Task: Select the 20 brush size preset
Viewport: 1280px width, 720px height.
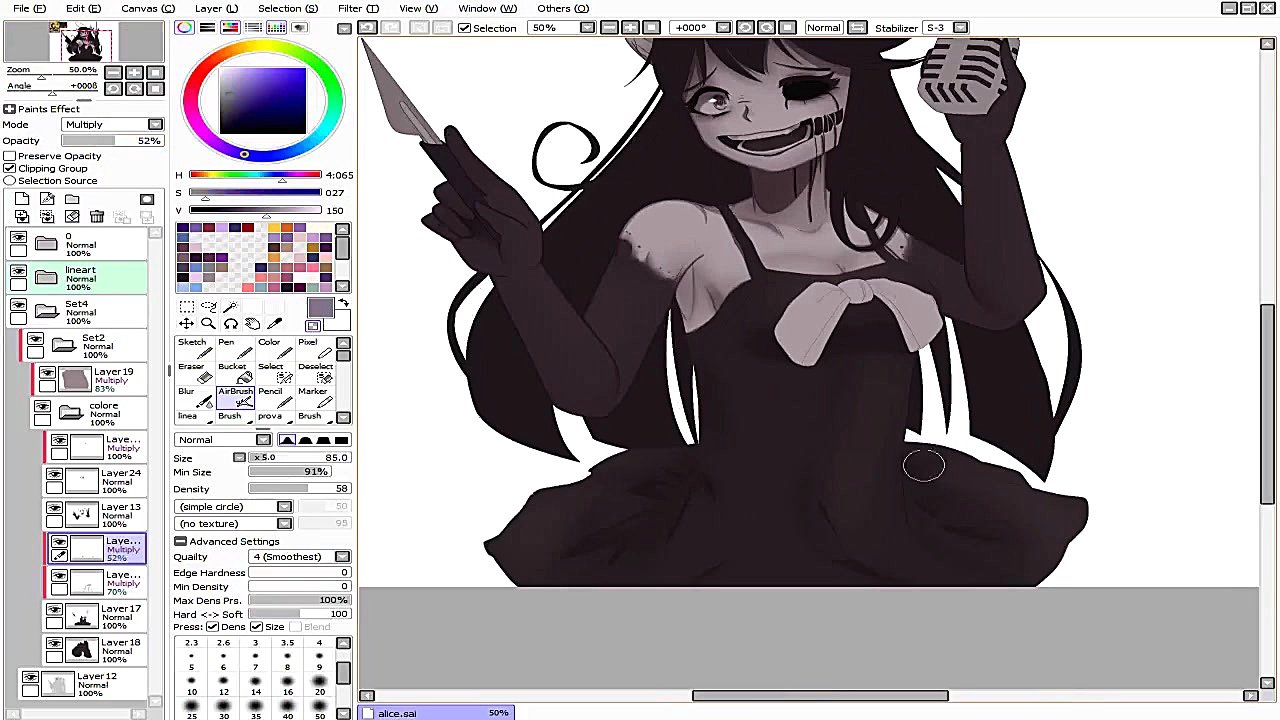Action: pos(320,686)
